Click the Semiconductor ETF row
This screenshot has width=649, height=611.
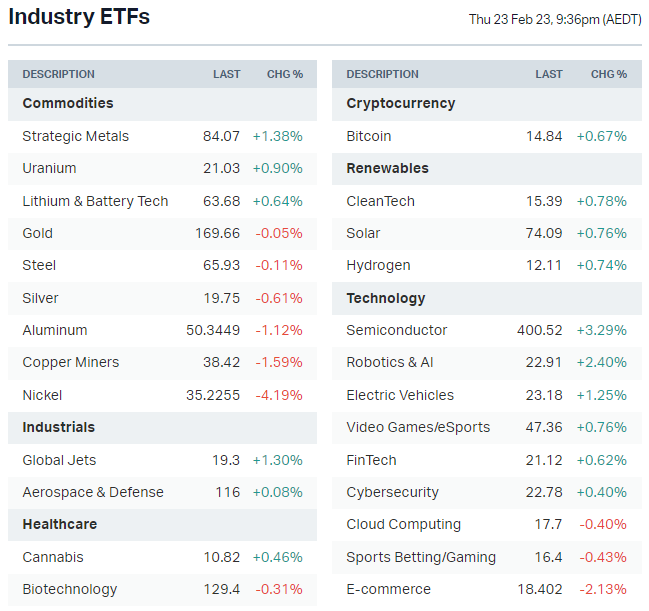(x=397, y=330)
